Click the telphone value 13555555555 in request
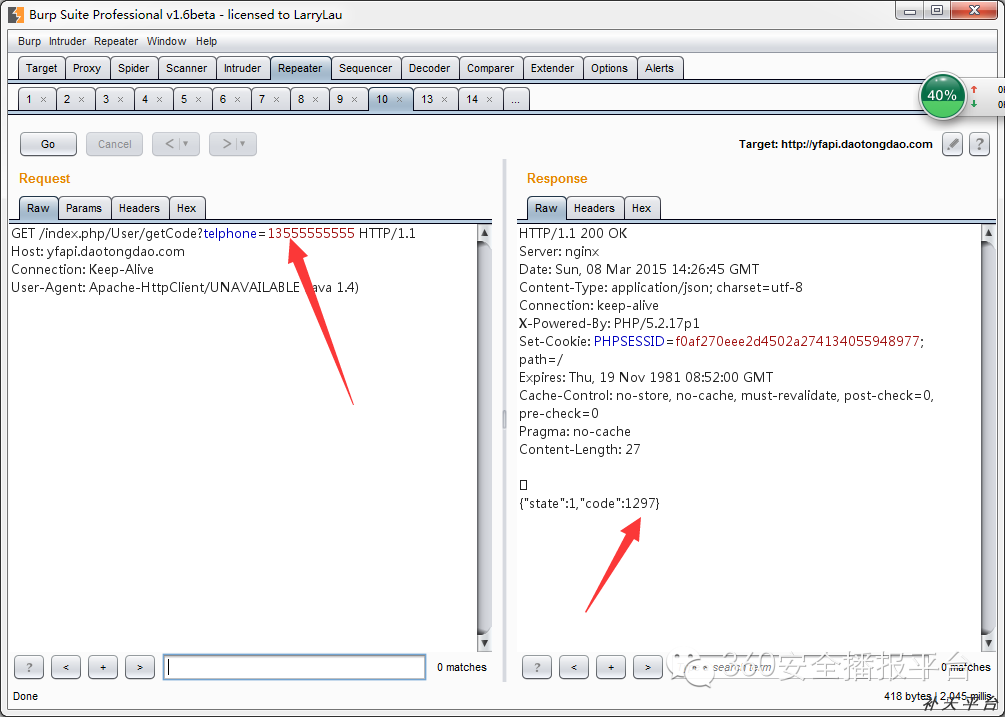1005x717 pixels. coord(311,233)
